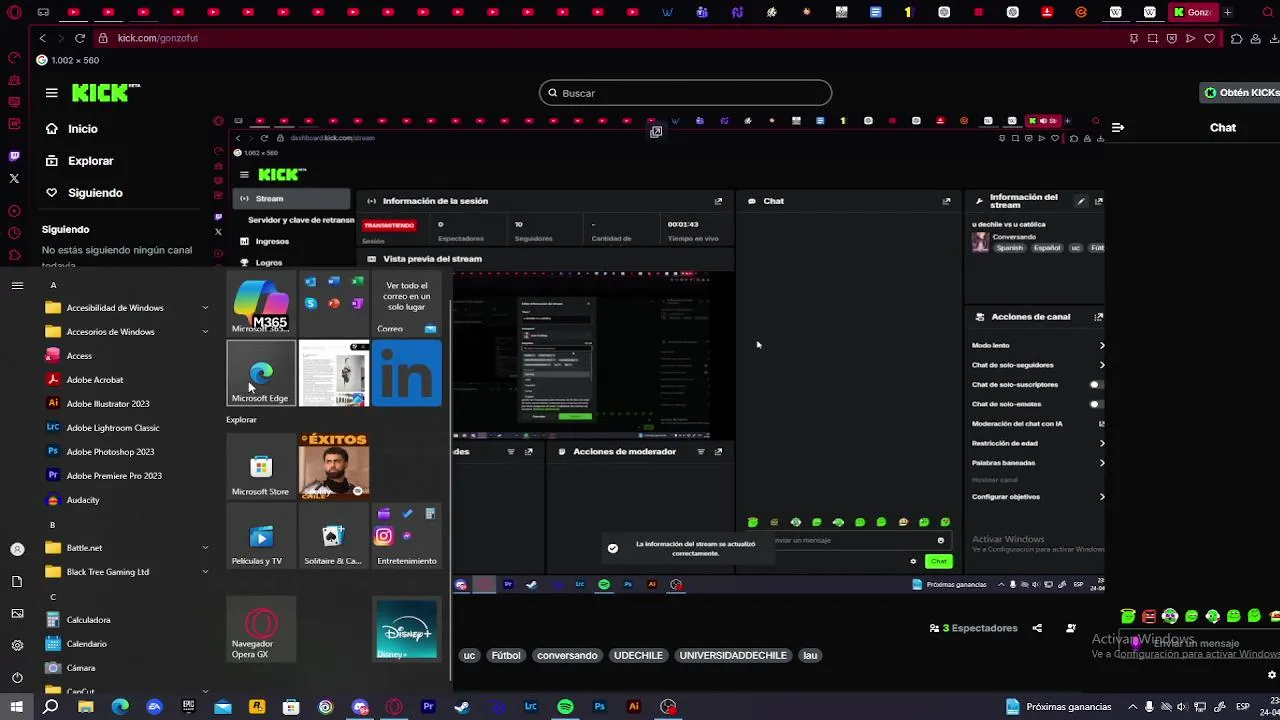The height and width of the screenshot is (720, 1280).
Task: Open the Películas y TV tile
Action: [x=261, y=537]
